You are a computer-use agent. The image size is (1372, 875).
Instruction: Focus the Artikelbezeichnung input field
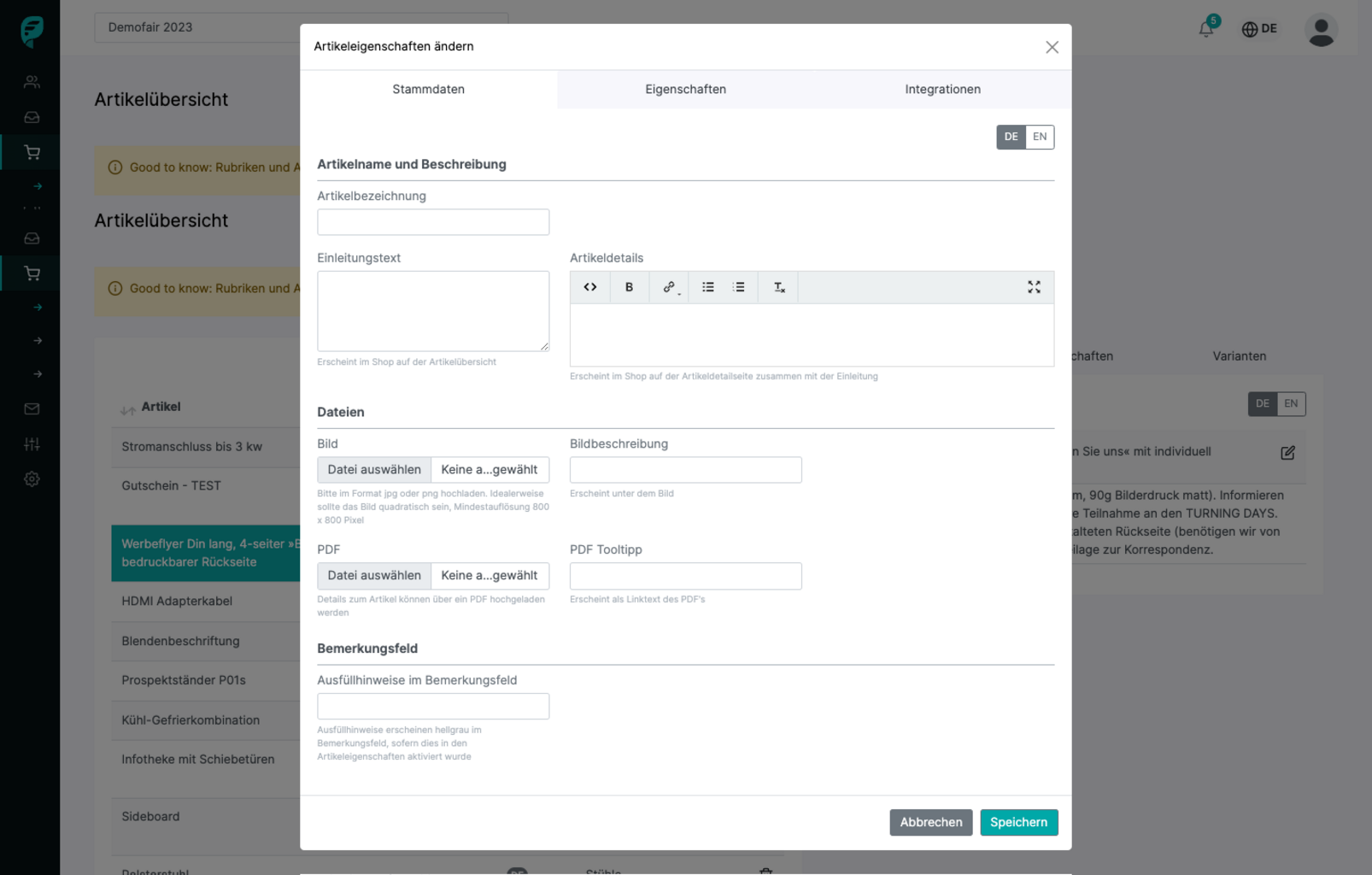433,222
